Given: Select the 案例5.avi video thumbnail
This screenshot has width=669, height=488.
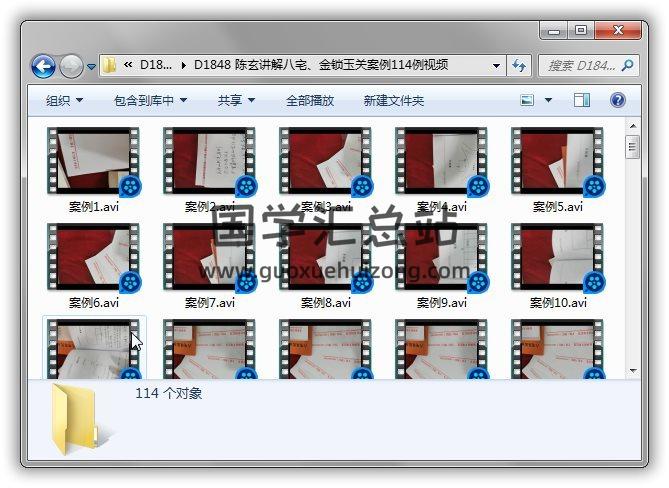Looking at the screenshot, I should tap(558, 161).
